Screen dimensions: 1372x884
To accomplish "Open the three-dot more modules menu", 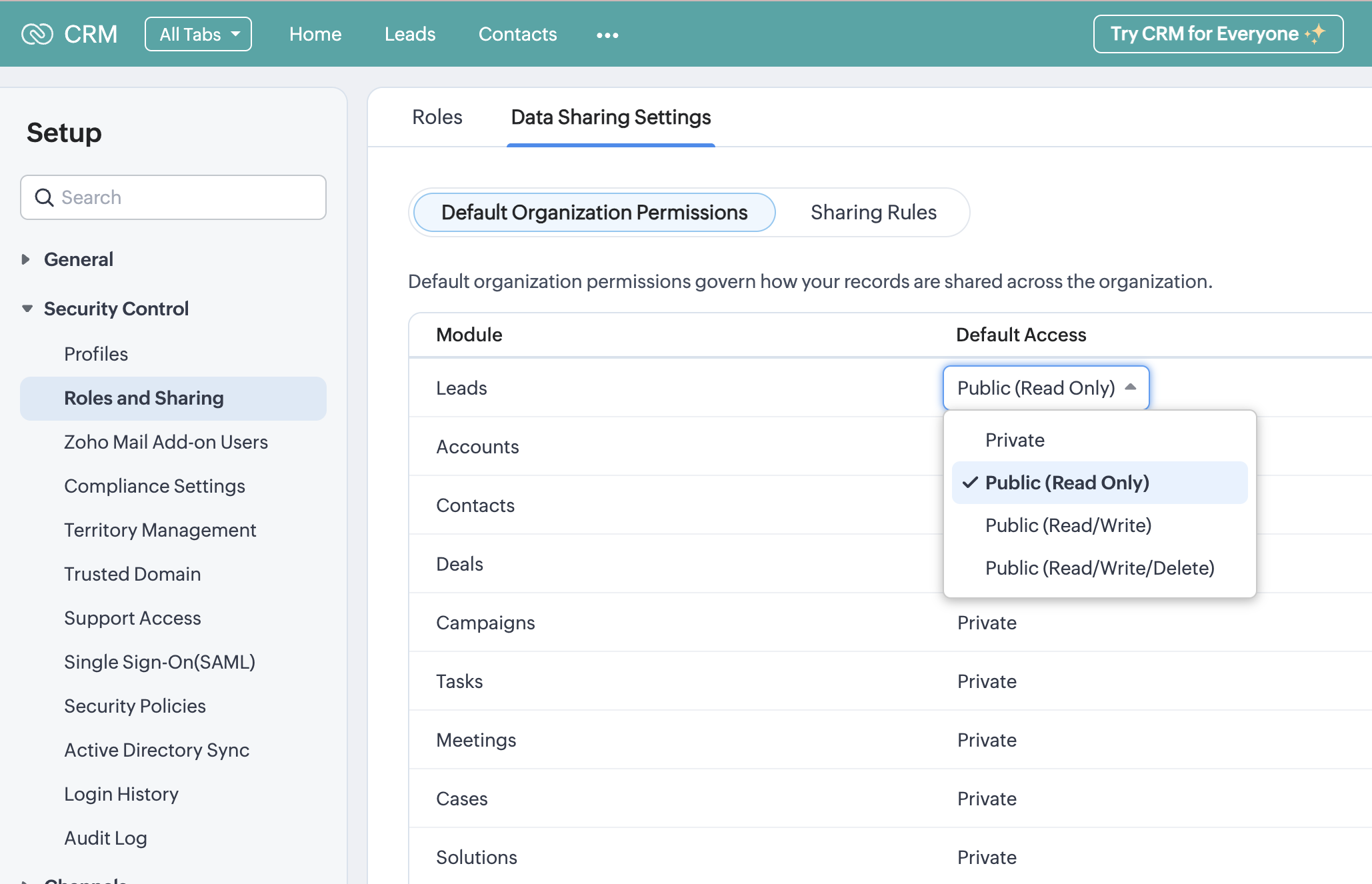I will tap(607, 35).
